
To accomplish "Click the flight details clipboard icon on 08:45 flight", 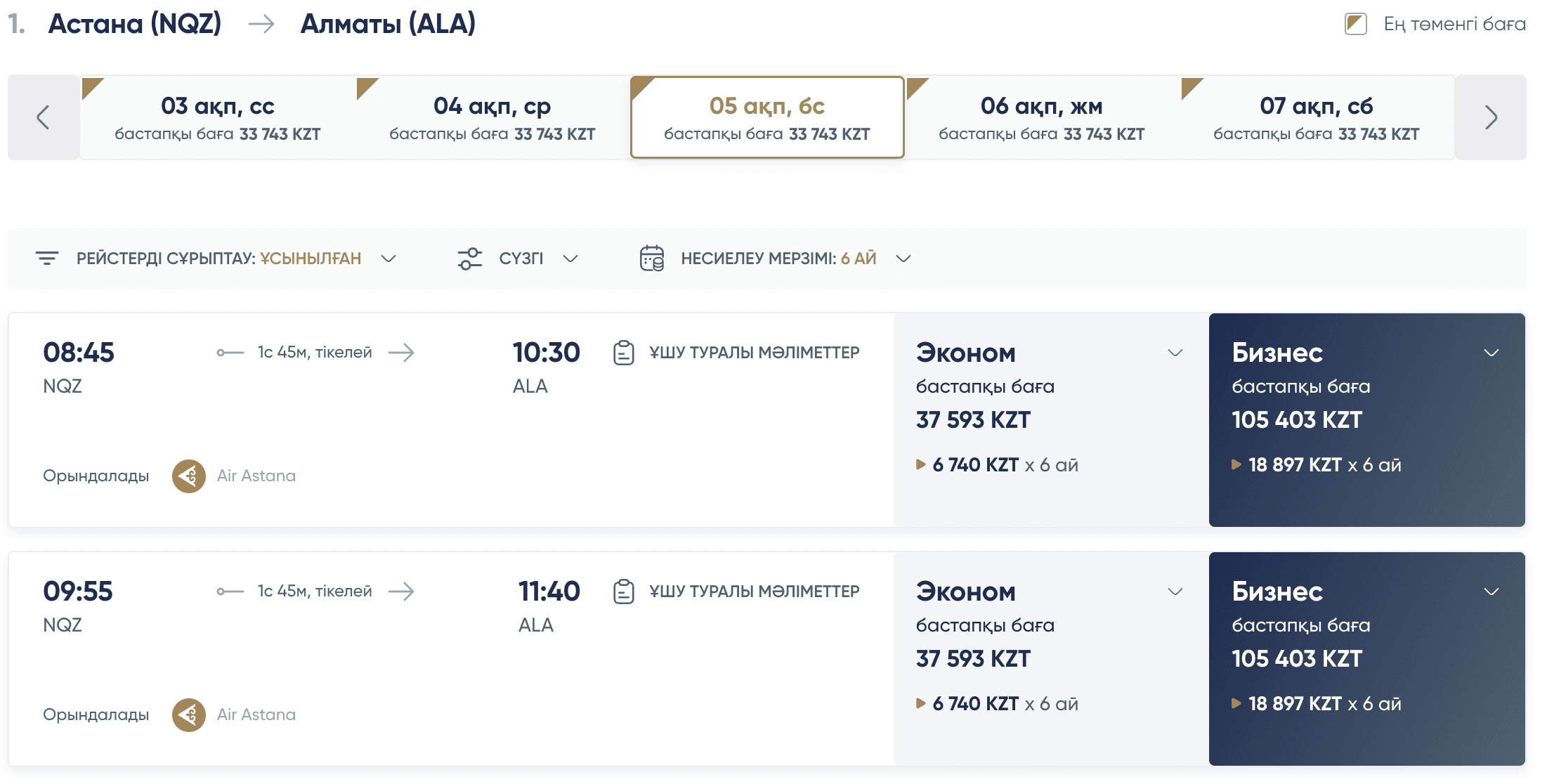I will coord(623,353).
